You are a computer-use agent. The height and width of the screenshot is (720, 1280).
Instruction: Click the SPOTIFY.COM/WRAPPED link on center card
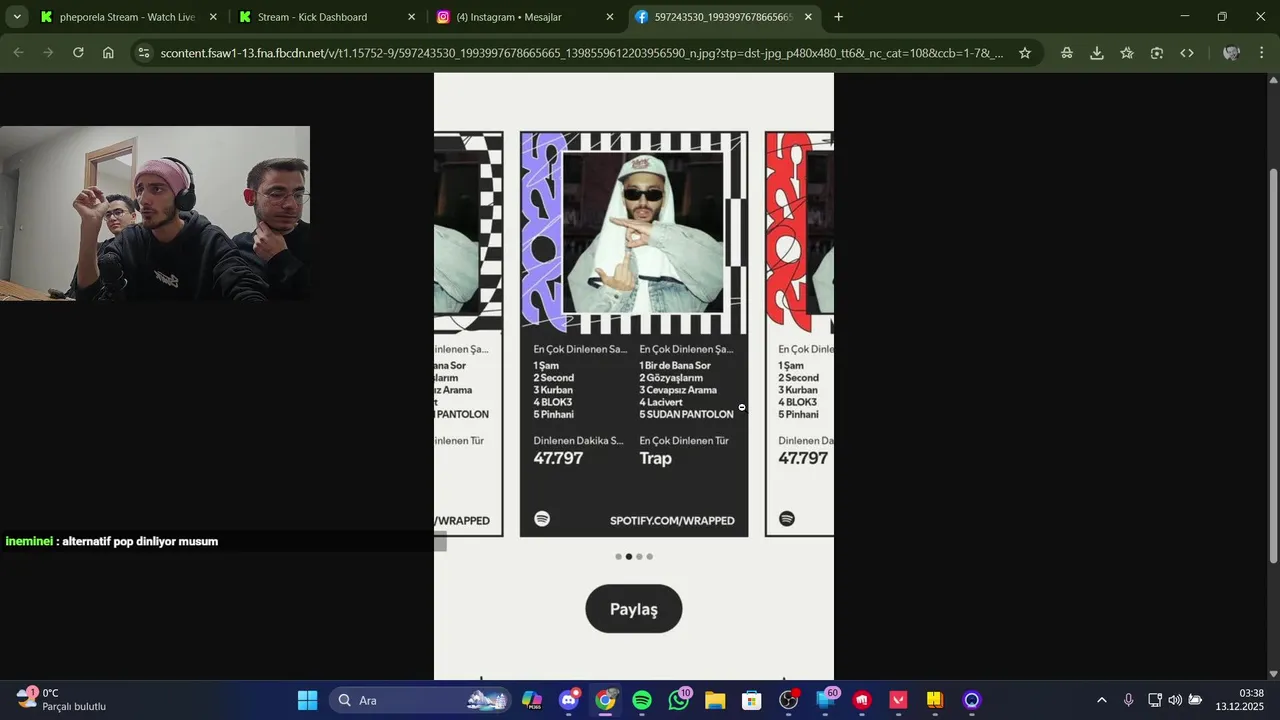[x=672, y=520]
